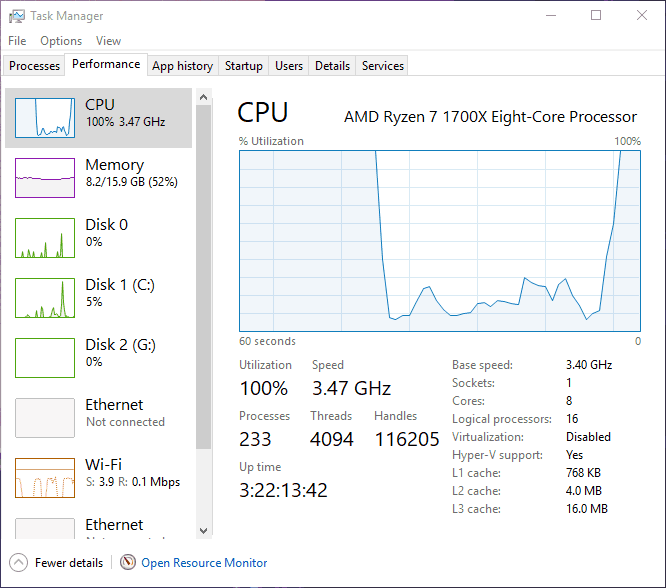
Task: Close the Task Manager window
Action: [x=642, y=16]
